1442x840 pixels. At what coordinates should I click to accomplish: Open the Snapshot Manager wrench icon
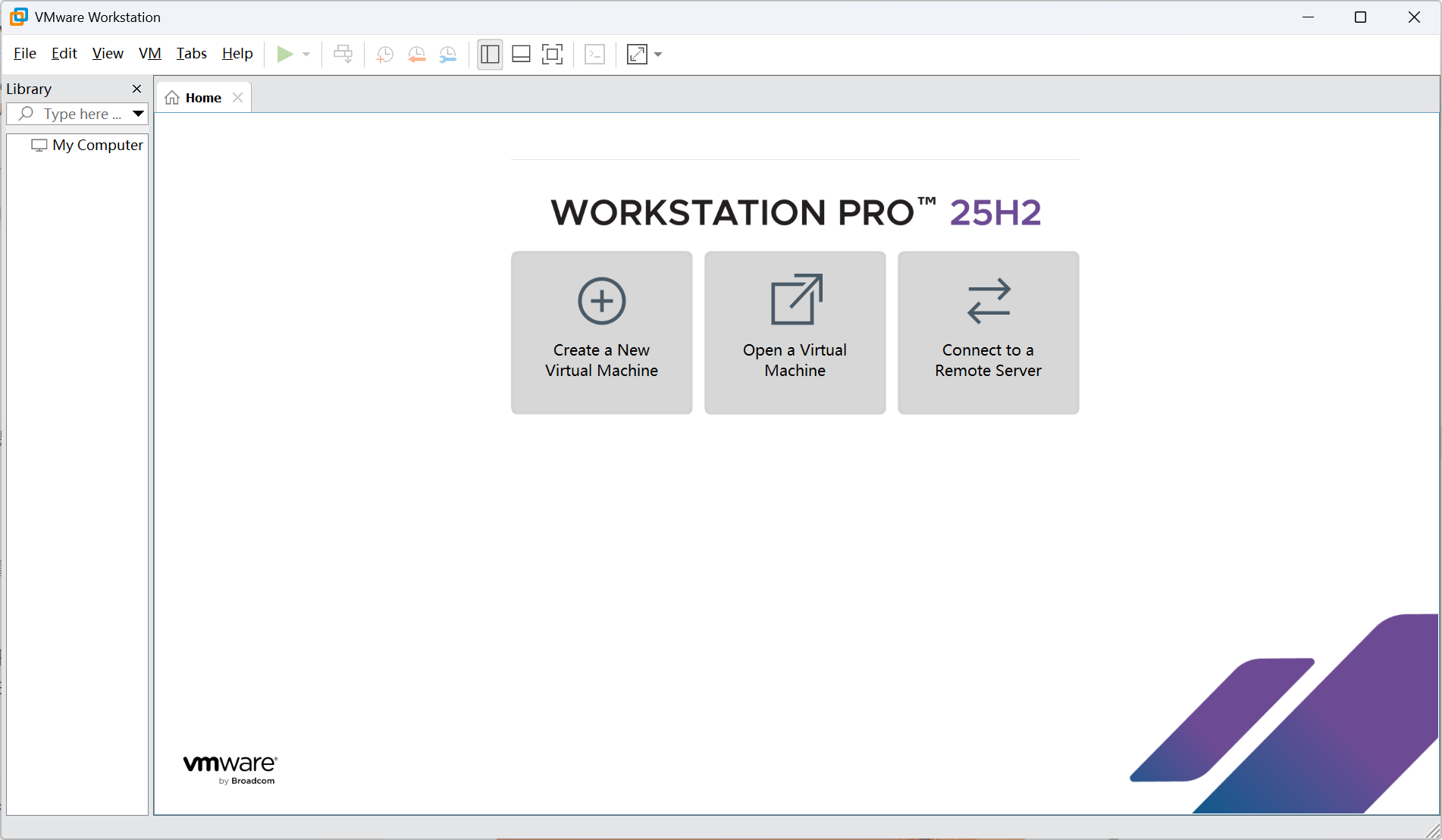click(448, 54)
